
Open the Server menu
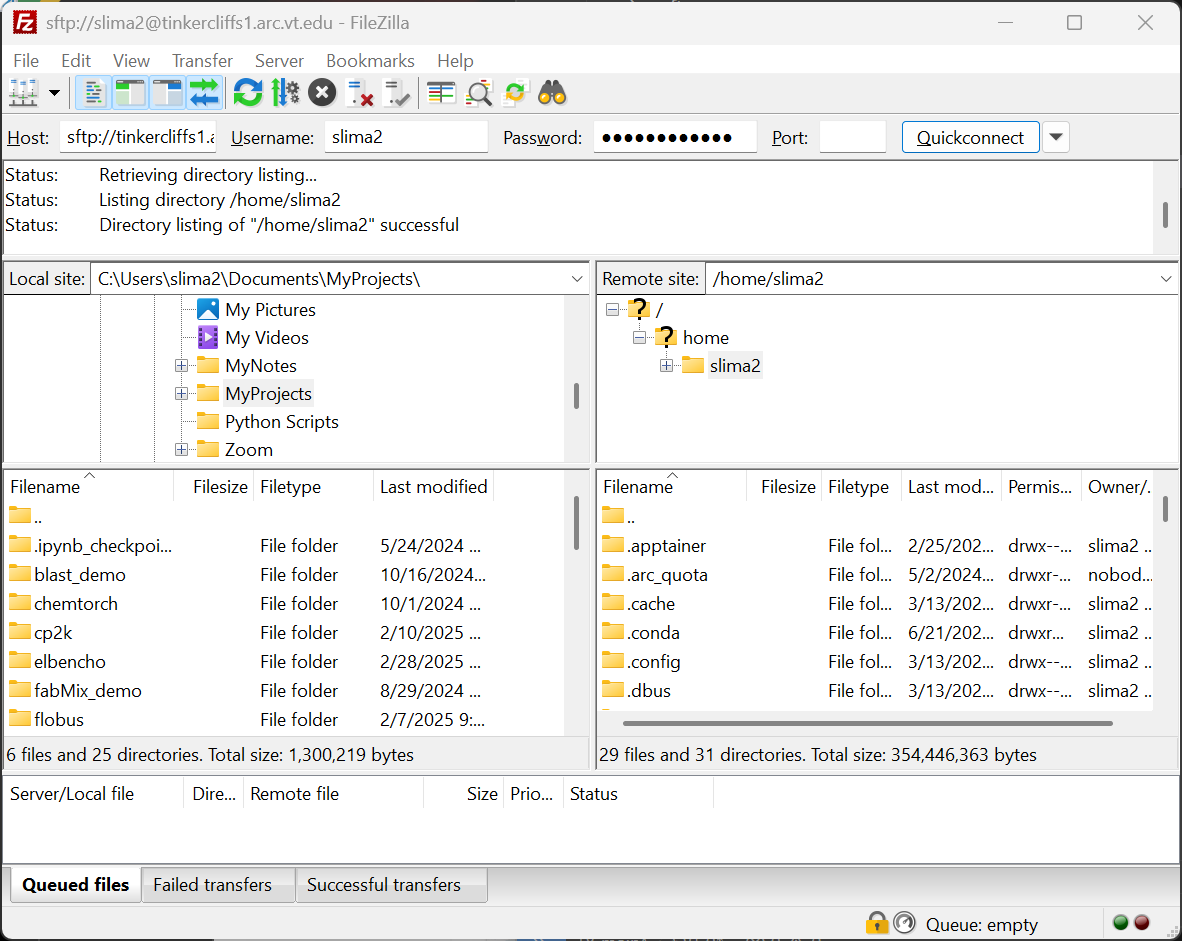click(279, 60)
